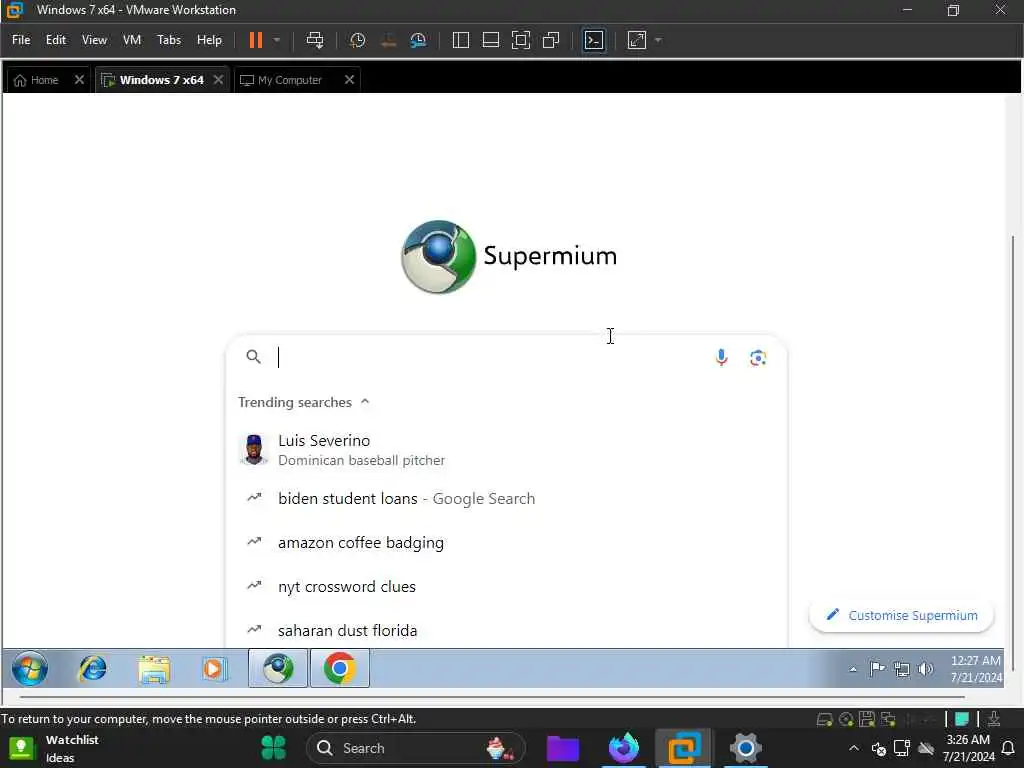Open Win7 network tray icon
This screenshot has height=768, width=1024.
pos(902,669)
